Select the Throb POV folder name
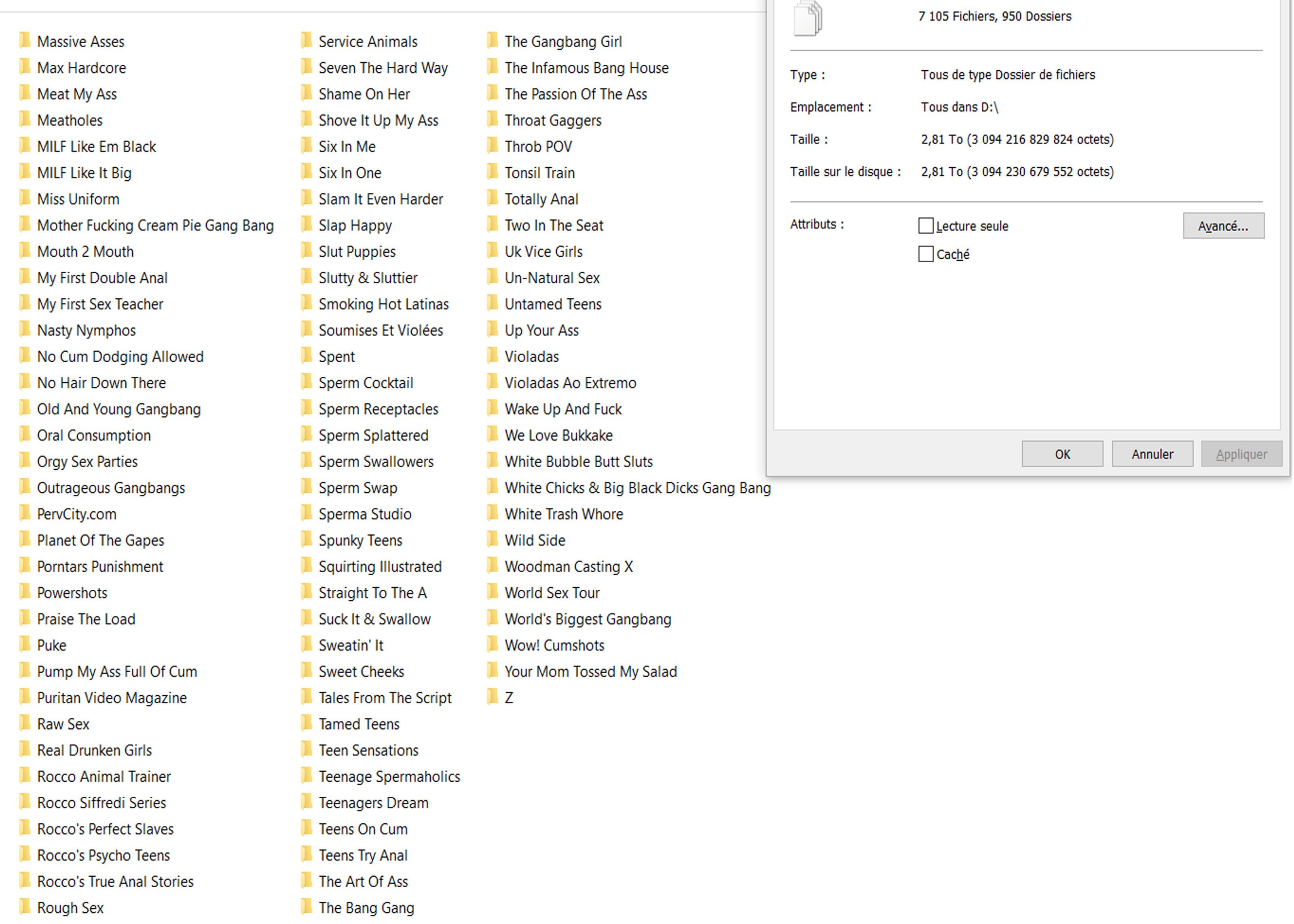 [538, 147]
